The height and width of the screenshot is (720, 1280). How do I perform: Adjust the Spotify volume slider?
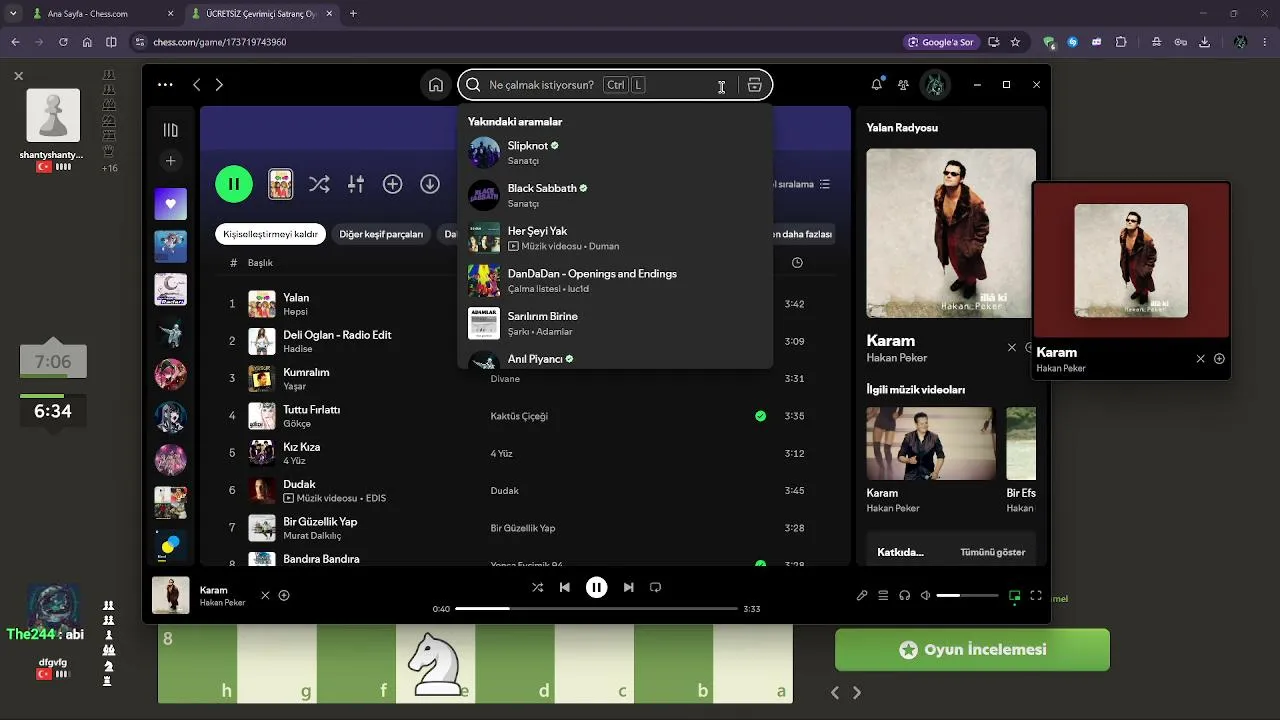967,596
